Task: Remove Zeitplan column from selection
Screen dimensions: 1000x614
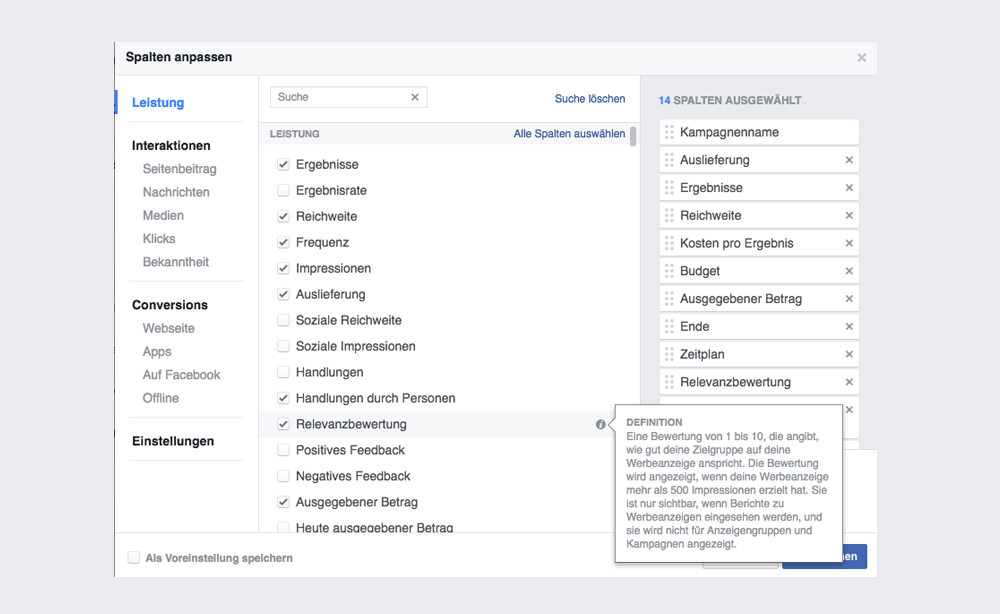Action: pos(849,354)
